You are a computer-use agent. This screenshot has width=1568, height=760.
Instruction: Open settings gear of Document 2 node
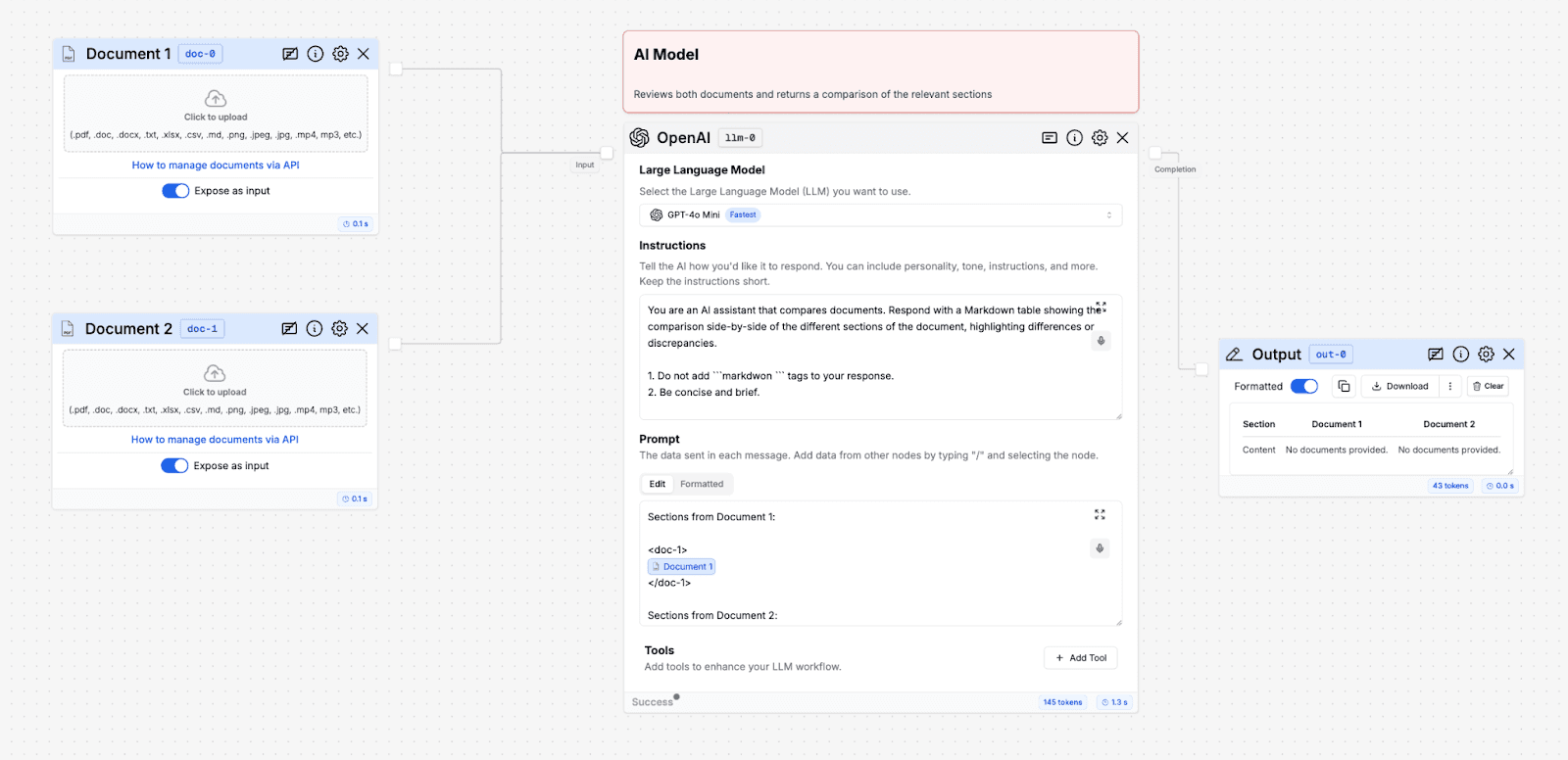[339, 329]
